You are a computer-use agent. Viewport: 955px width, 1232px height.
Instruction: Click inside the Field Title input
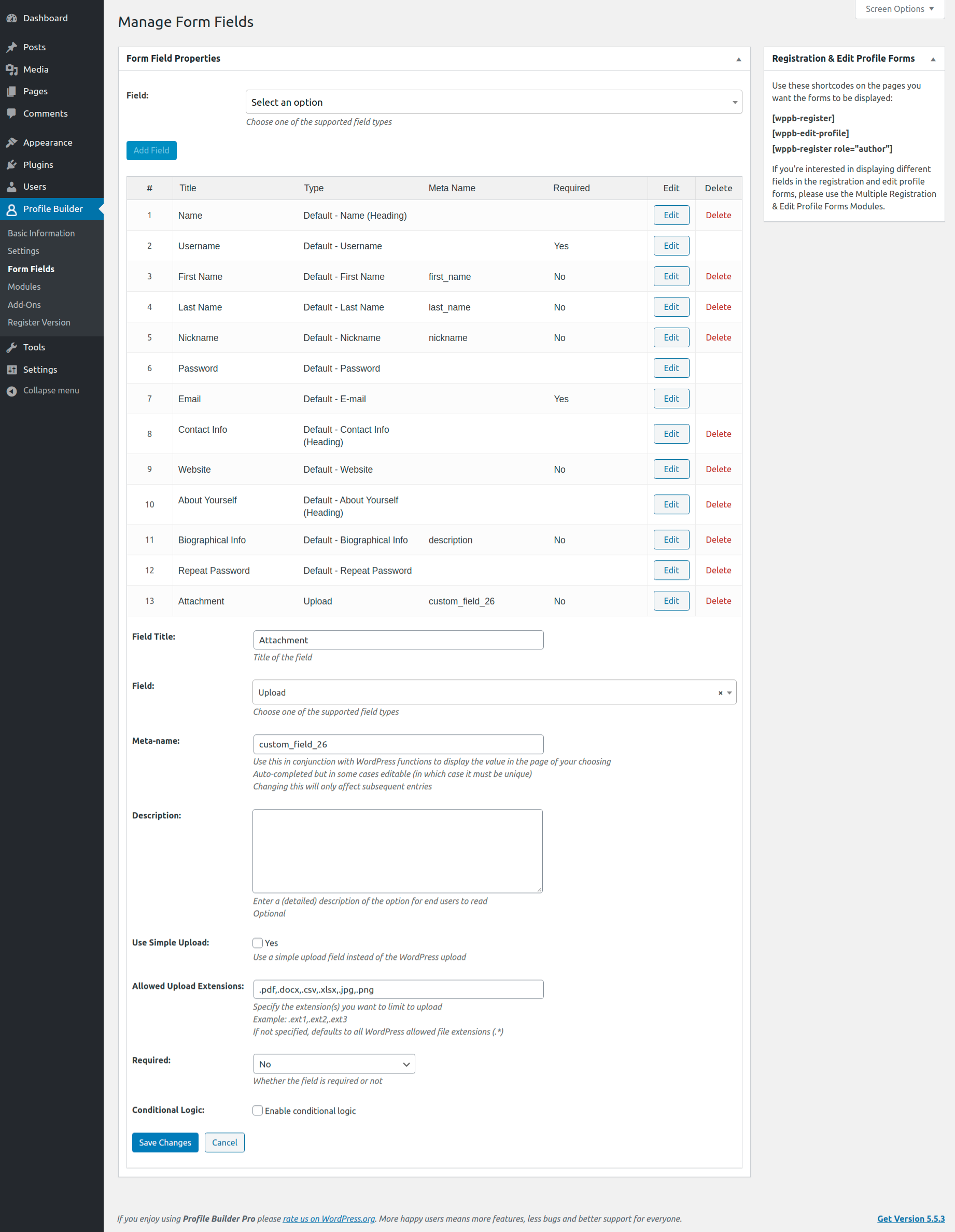click(x=397, y=640)
